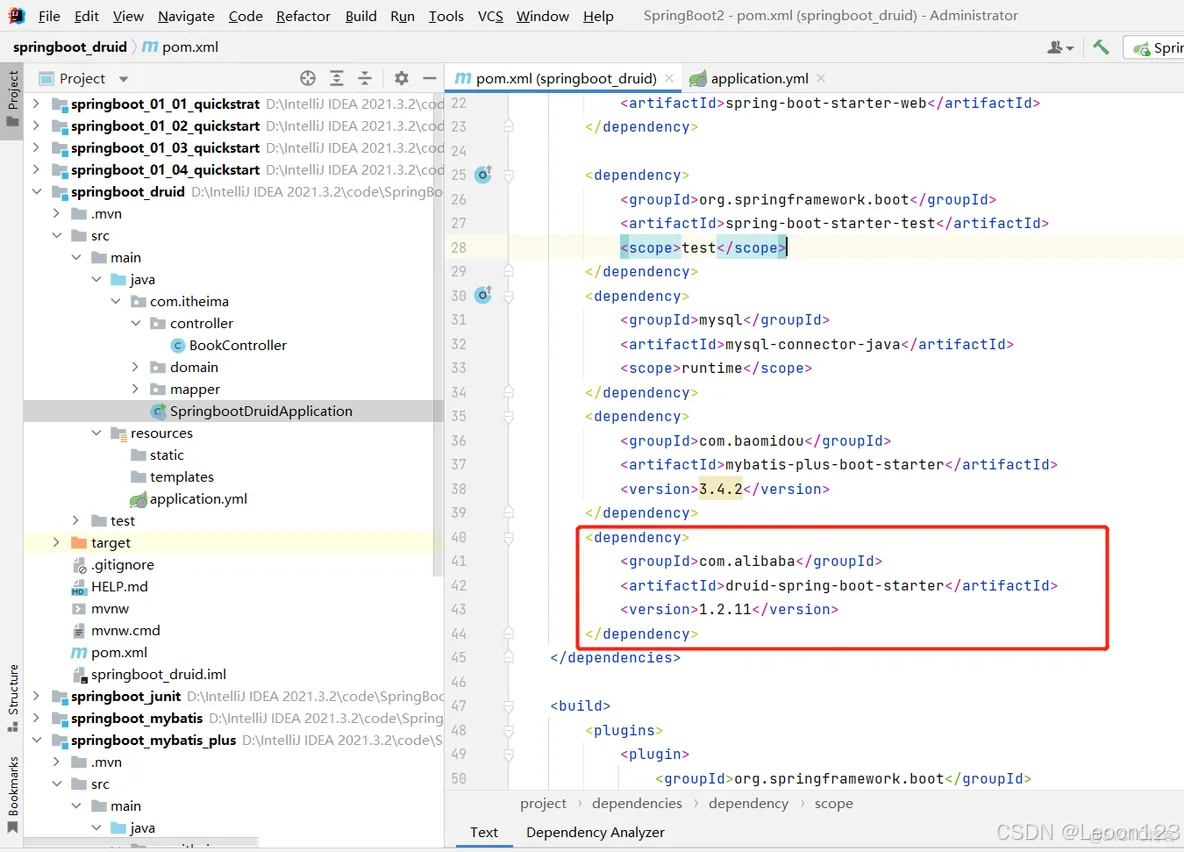This screenshot has width=1184, height=852.
Task: Click the IntelliJ IDEA app logo icon
Action: coord(16,15)
